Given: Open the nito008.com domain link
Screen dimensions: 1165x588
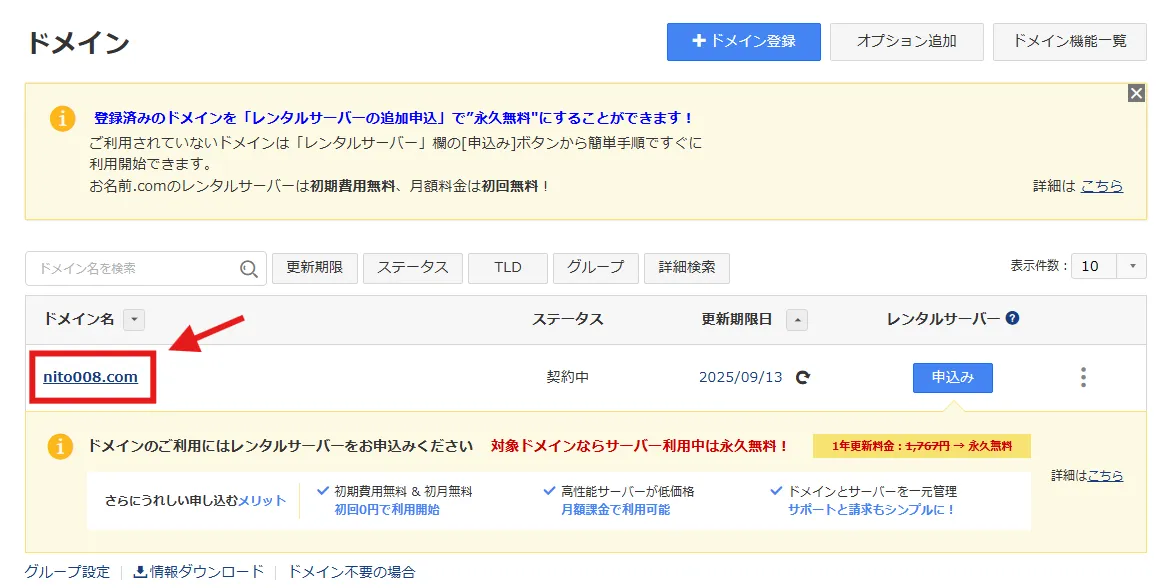Looking at the screenshot, I should pos(90,377).
